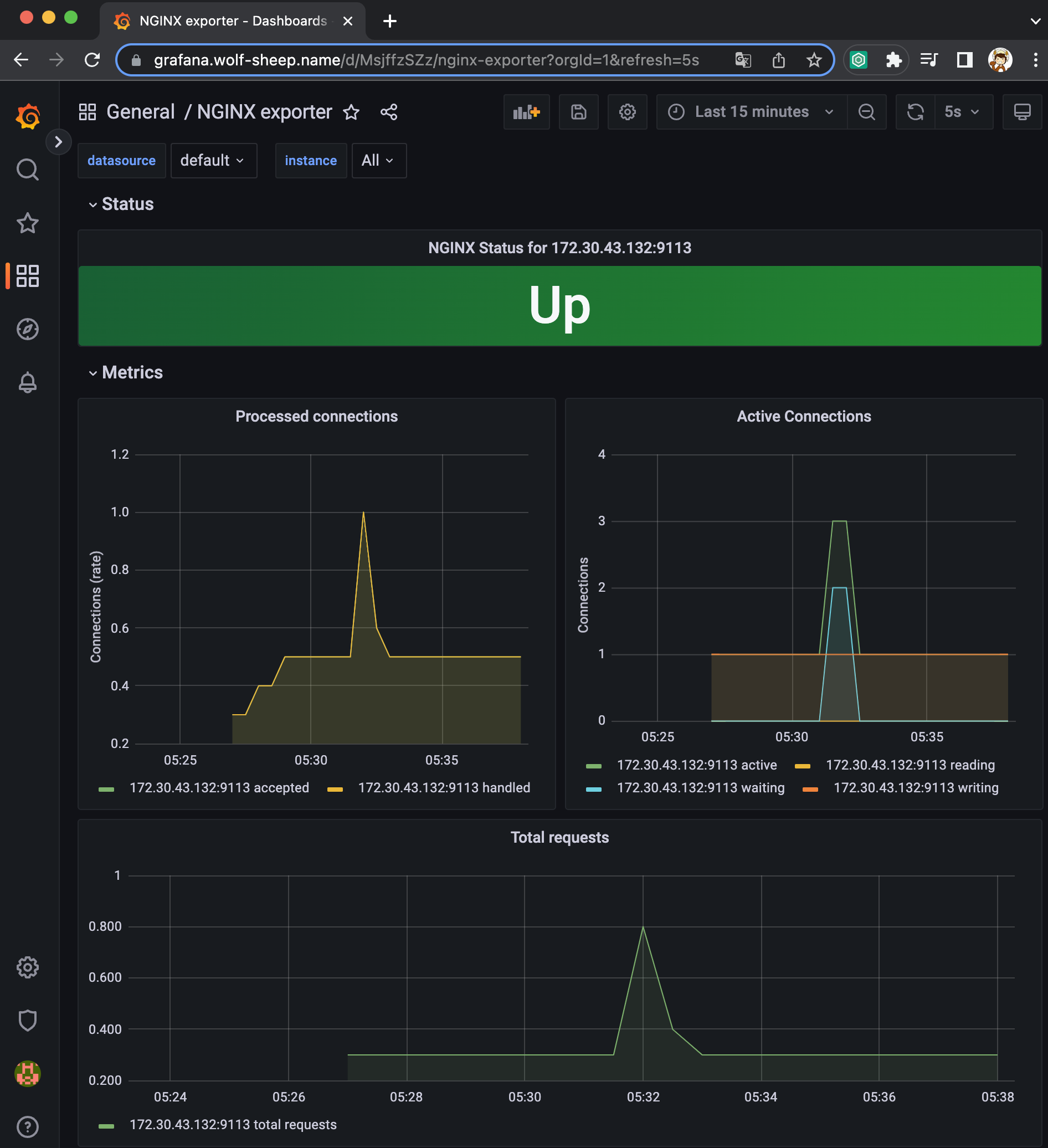Click the yellow reading legend color swatch
The height and width of the screenshot is (1148, 1048).
(803, 766)
